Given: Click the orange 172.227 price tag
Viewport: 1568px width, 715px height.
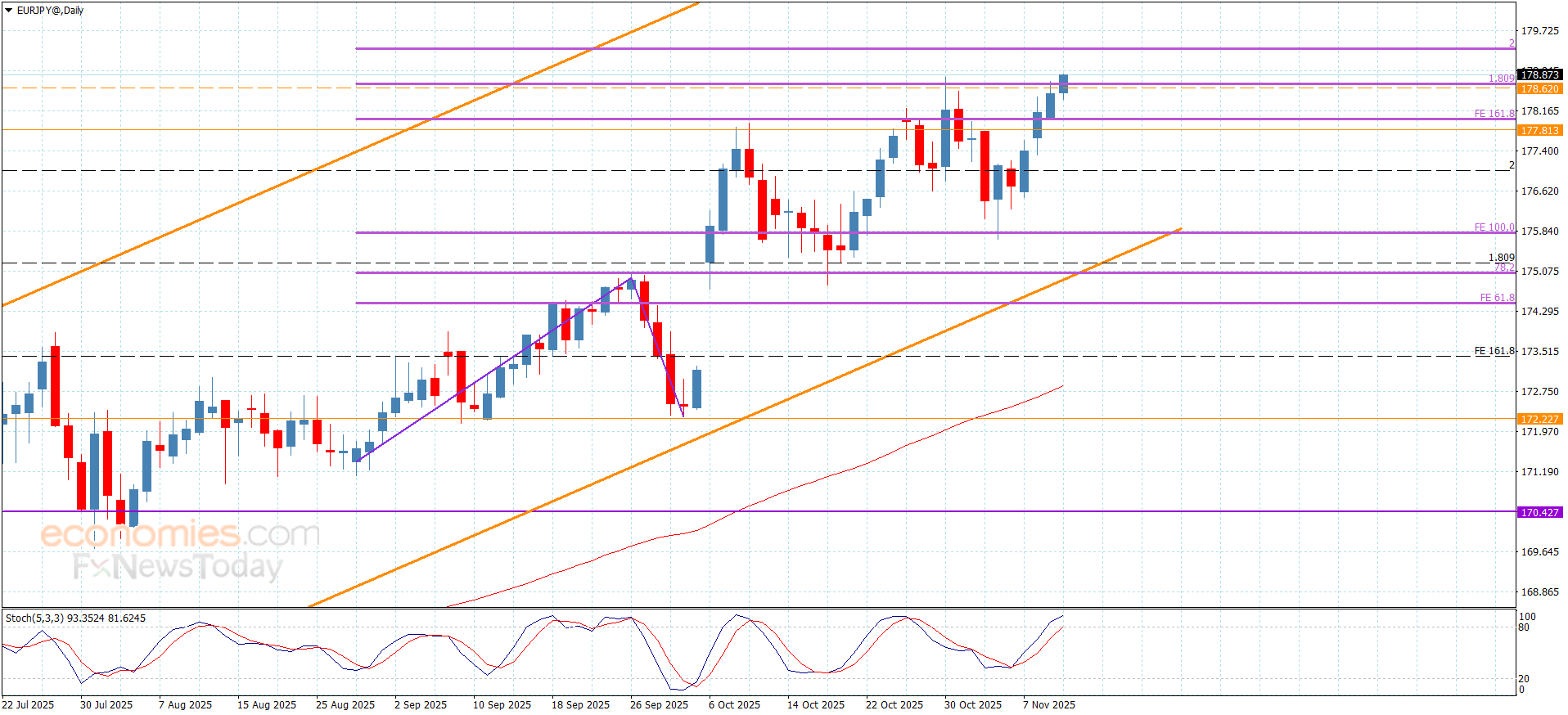Looking at the screenshot, I should coord(1539,420).
